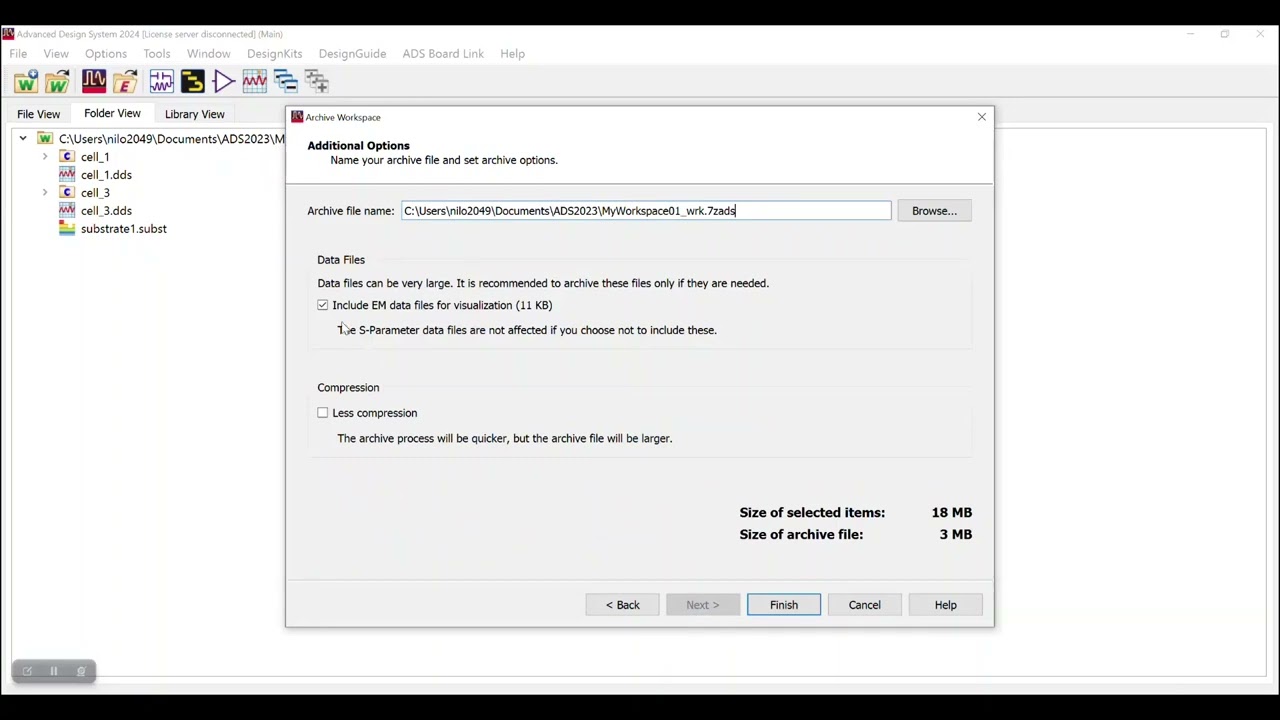Switch to the Library View tab
The height and width of the screenshot is (720, 1280).
pyautogui.click(x=195, y=114)
